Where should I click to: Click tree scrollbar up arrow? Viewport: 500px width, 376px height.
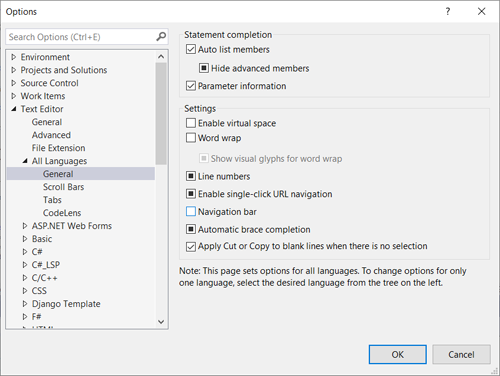click(161, 57)
